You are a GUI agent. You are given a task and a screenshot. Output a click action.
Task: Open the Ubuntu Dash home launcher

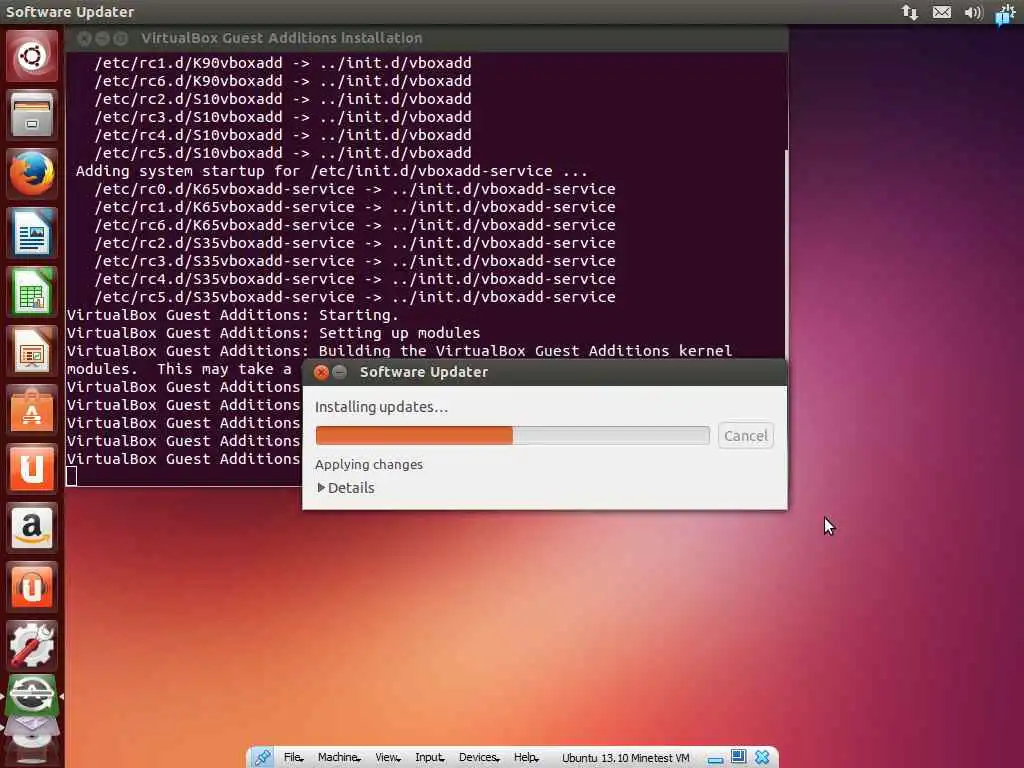pyautogui.click(x=31, y=56)
